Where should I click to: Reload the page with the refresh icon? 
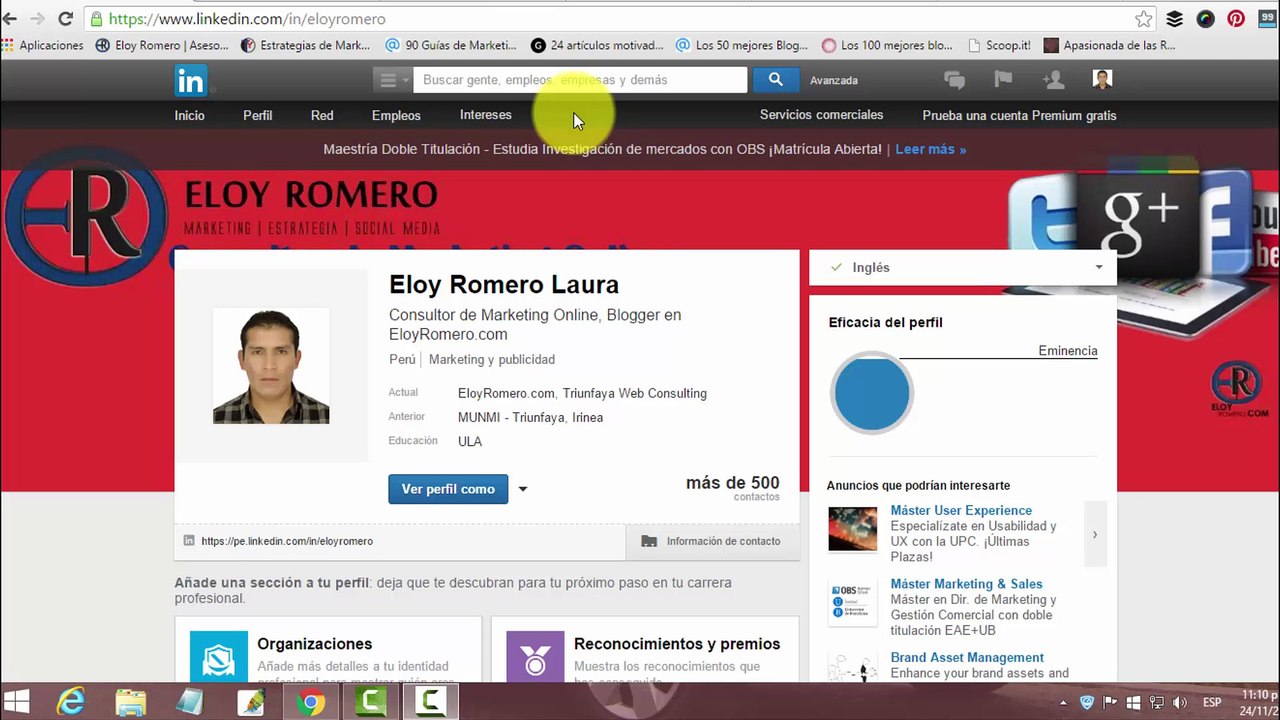pos(66,18)
